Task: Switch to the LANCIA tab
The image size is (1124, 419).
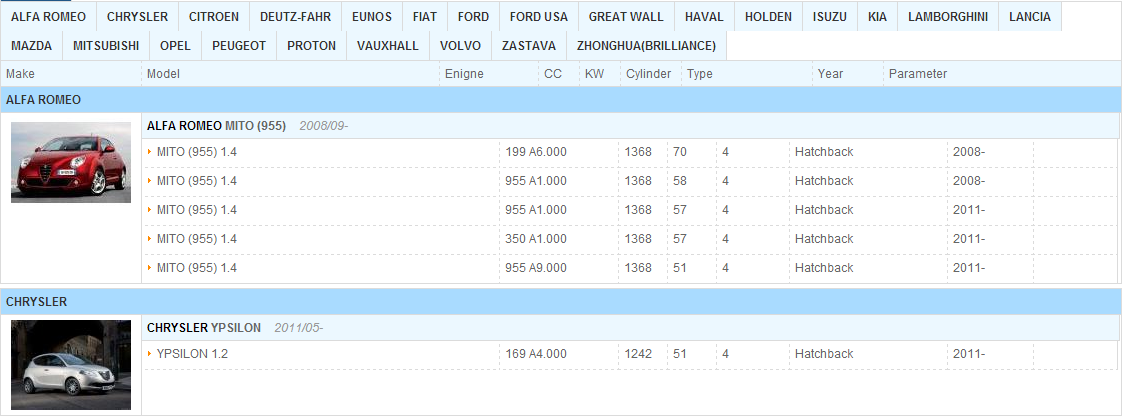Action: coord(1029,16)
